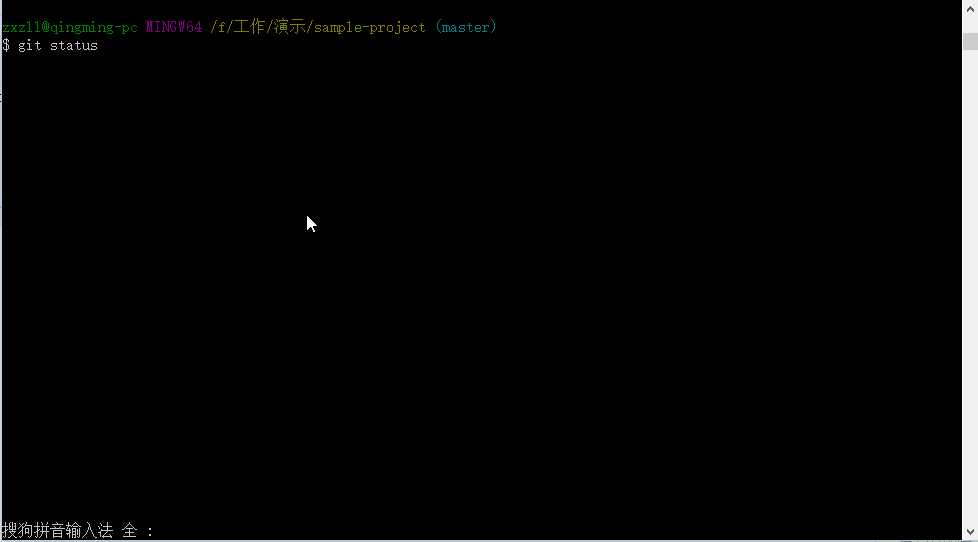
Task: Click the scrollbar up arrow
Action: 970,9
